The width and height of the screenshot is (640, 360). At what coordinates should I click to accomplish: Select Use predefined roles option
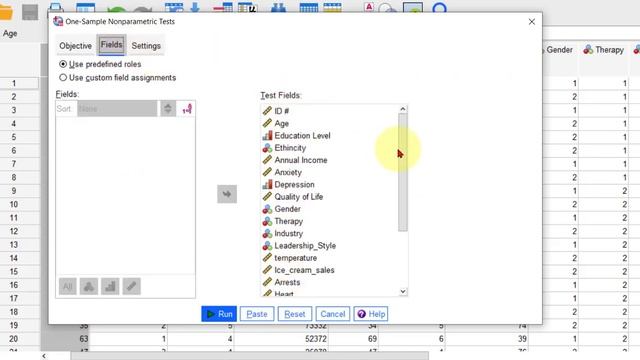[x=100, y=64]
